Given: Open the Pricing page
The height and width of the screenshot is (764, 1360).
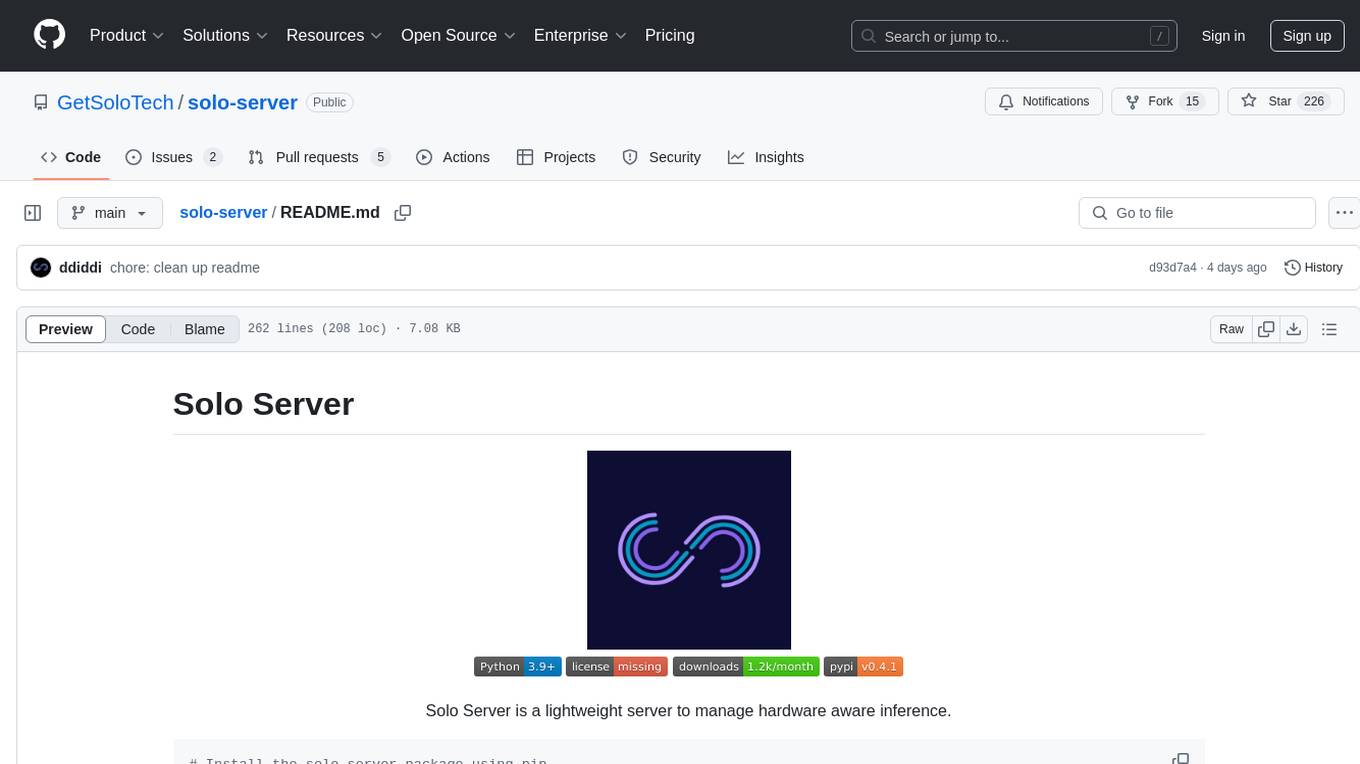Looking at the screenshot, I should point(670,35).
